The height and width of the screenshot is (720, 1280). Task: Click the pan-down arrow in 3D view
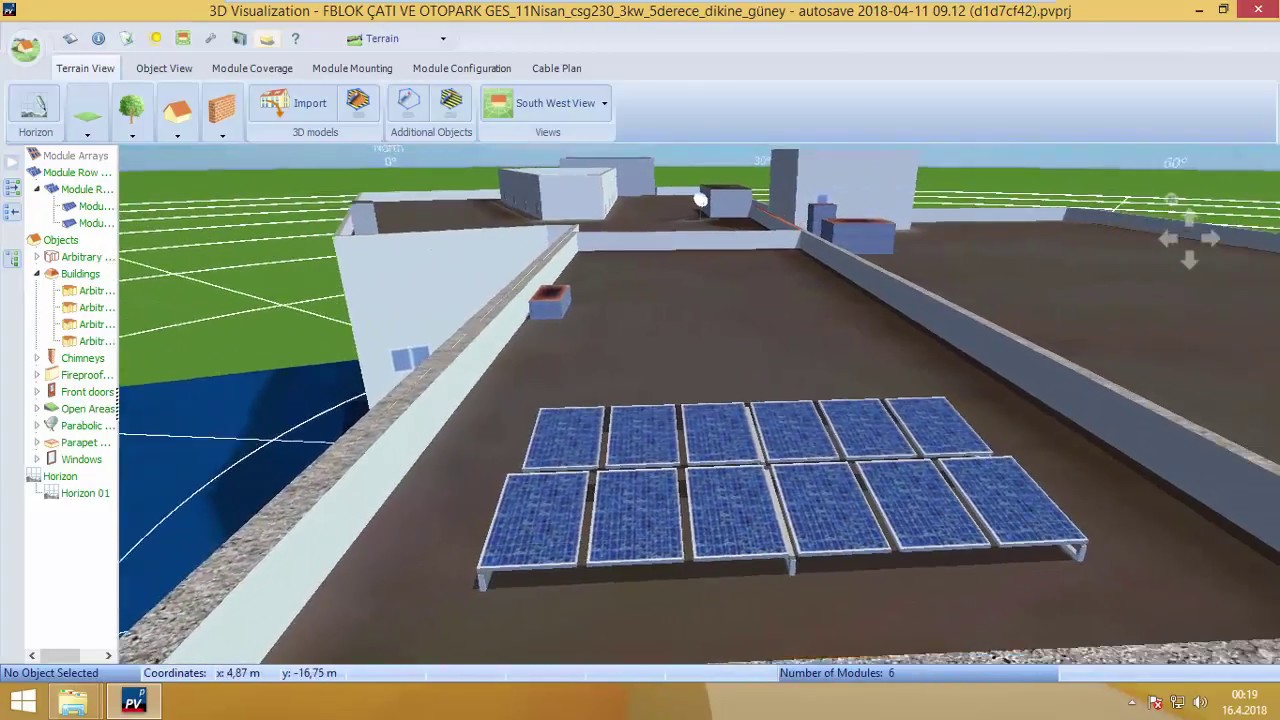(x=1189, y=261)
